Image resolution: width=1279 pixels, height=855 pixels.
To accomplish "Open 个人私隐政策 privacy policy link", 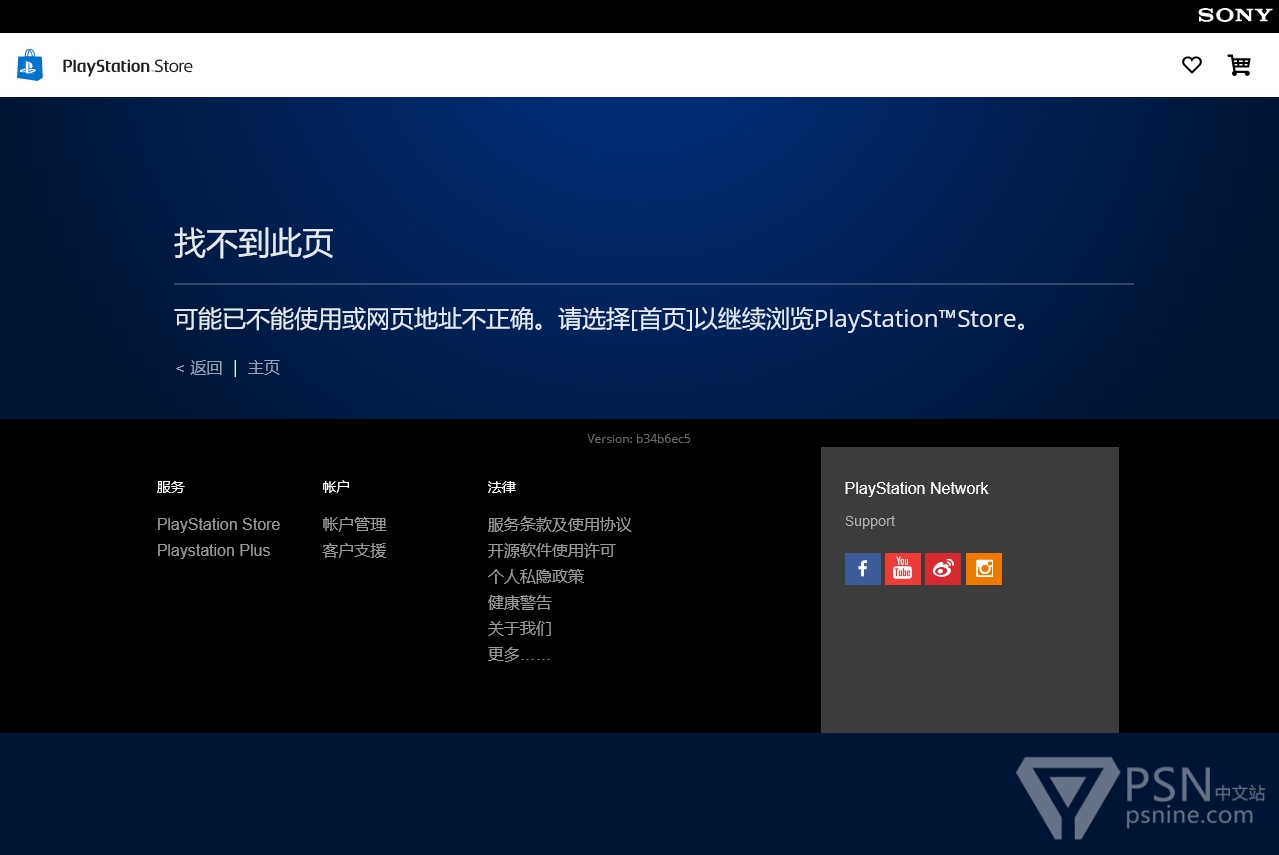I will pos(535,577).
